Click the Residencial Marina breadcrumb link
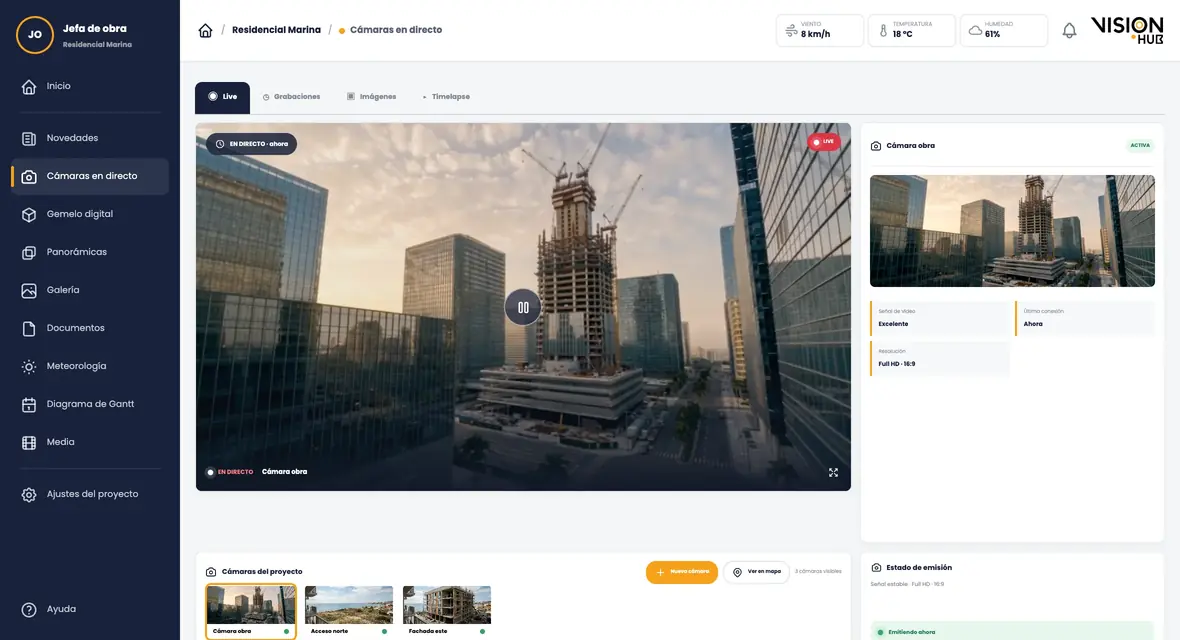 [x=276, y=30]
